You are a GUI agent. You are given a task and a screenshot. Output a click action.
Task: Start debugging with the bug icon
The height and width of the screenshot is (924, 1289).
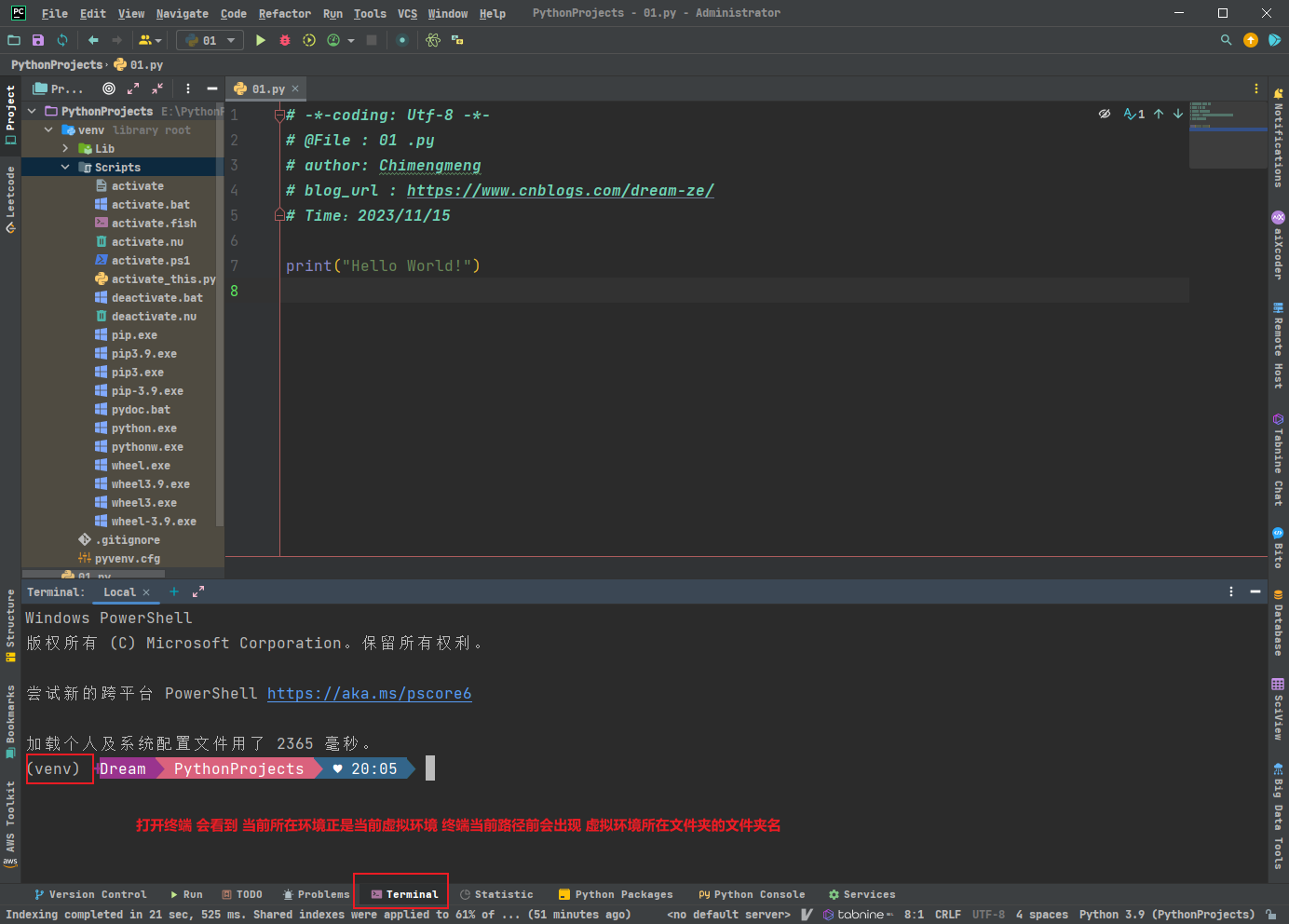point(285,40)
